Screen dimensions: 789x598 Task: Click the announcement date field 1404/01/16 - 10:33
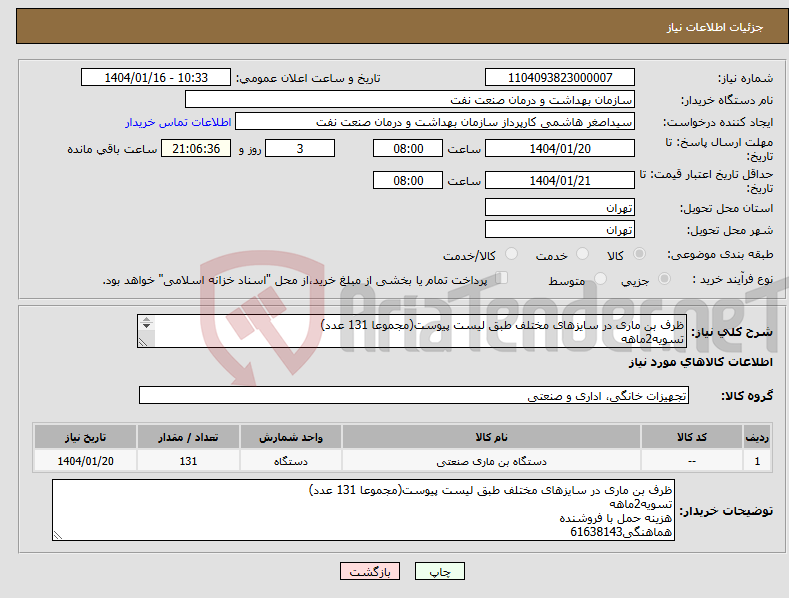coord(155,78)
